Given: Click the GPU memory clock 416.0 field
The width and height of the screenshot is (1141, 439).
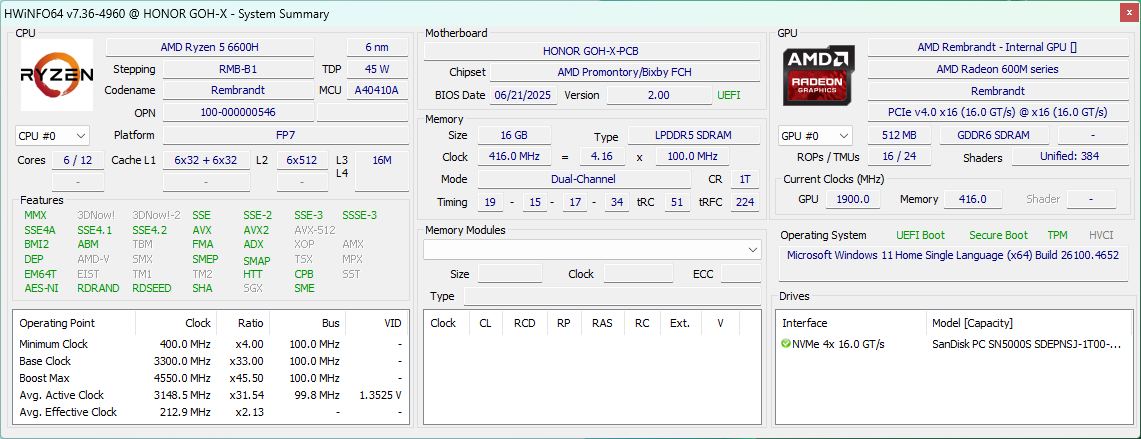Looking at the screenshot, I should [973, 199].
